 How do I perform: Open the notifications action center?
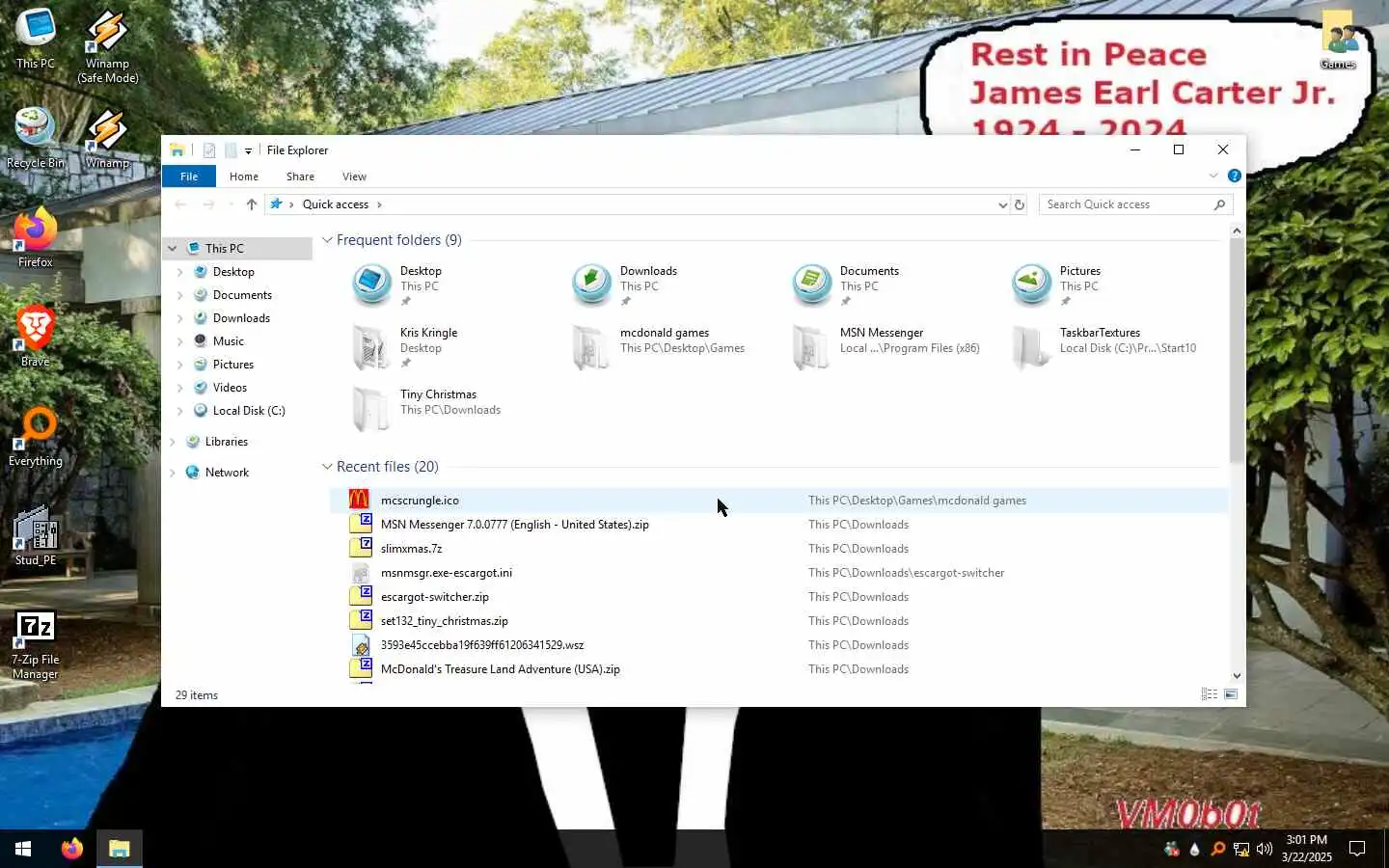coord(1357,849)
